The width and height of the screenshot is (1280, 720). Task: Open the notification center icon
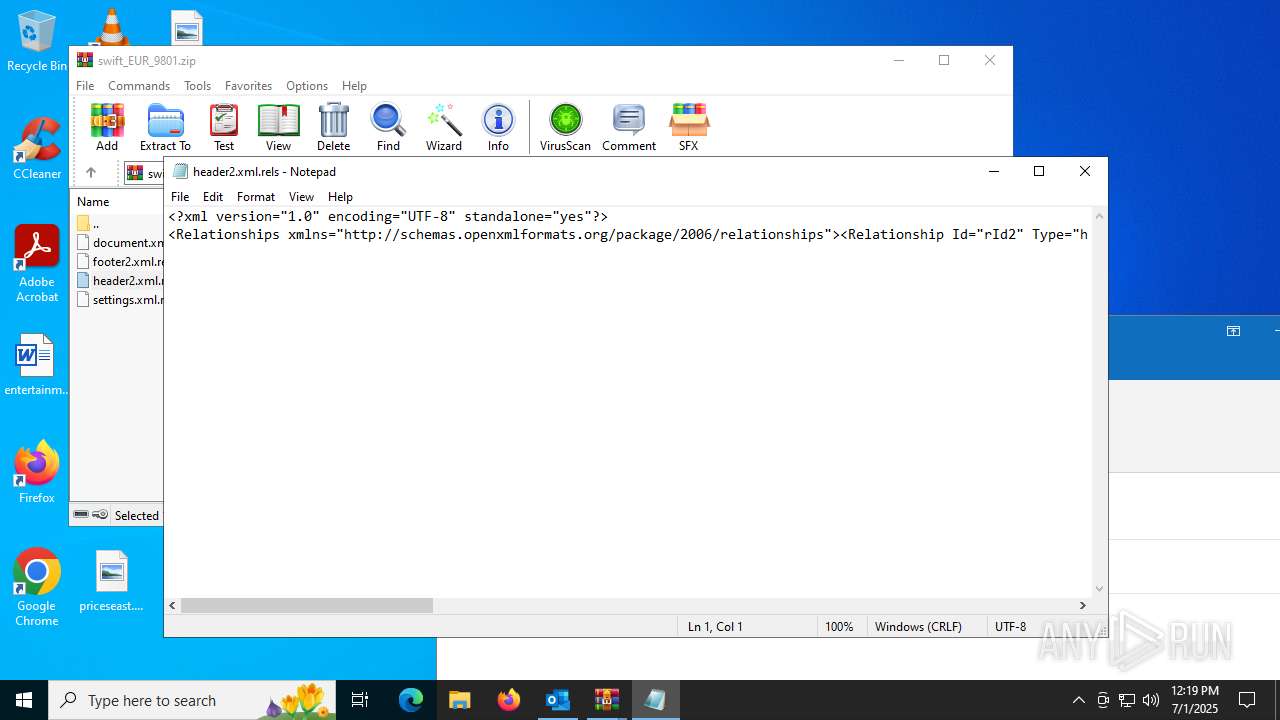pyautogui.click(x=1247, y=700)
